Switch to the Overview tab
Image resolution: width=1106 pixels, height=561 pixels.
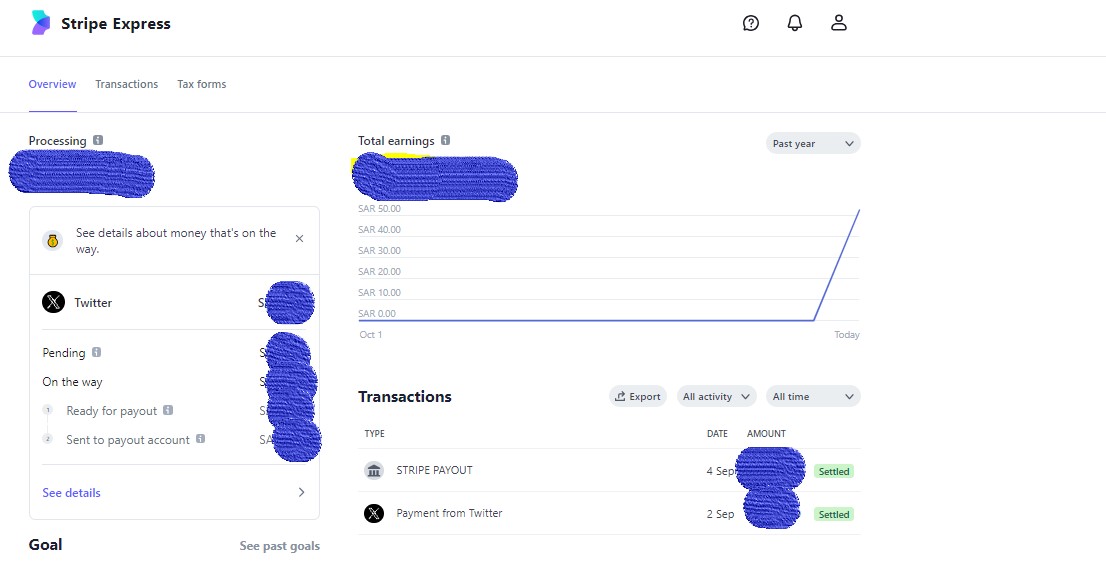[52, 84]
